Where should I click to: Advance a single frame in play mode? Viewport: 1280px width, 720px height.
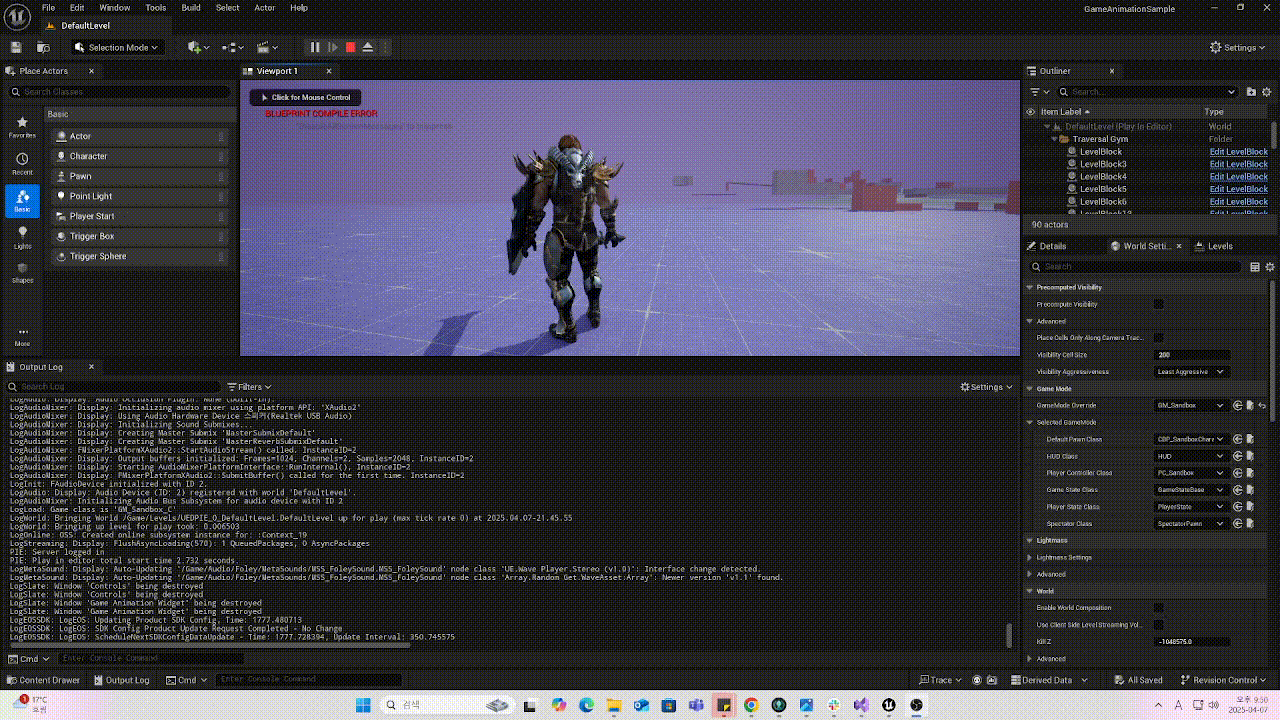(333, 47)
